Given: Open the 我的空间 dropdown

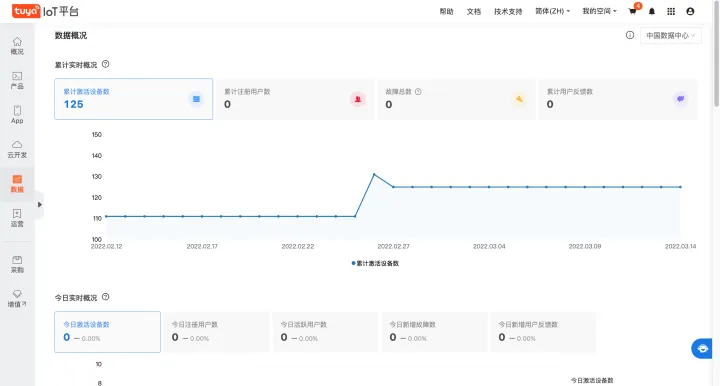Looking at the screenshot, I should coord(599,11).
